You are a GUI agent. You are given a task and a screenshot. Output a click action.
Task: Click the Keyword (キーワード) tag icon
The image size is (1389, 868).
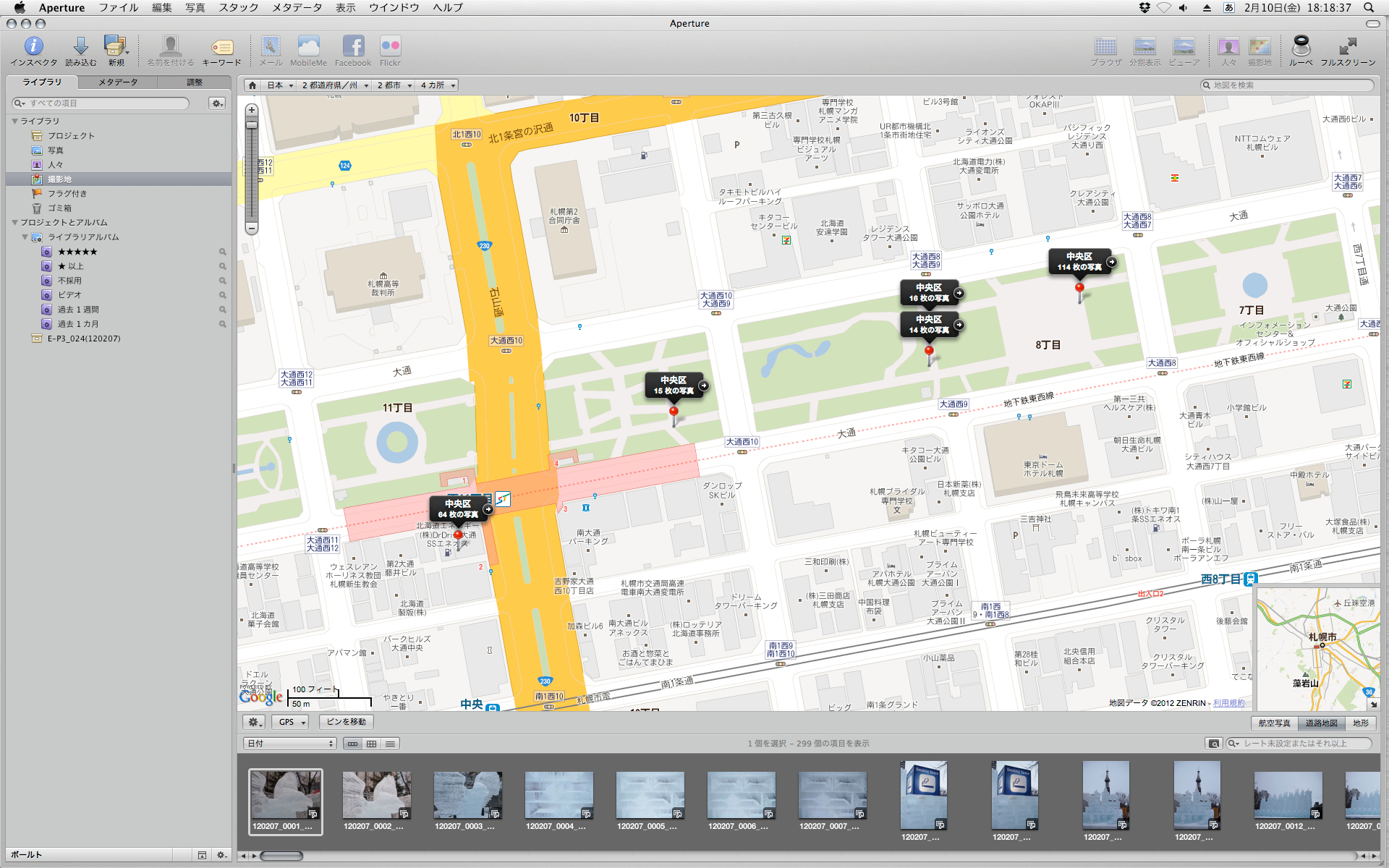(221, 47)
